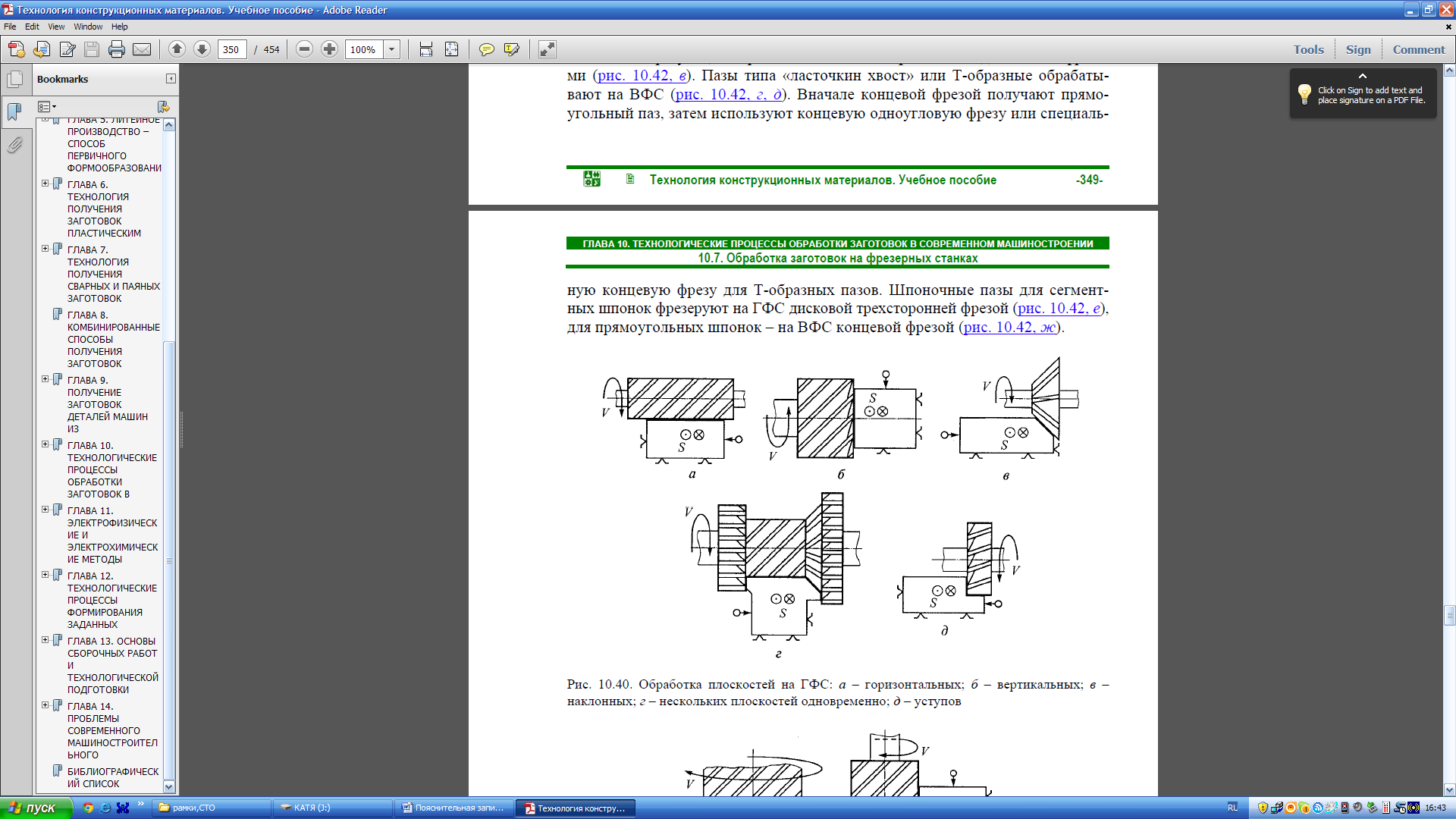This screenshot has height=819, width=1456.
Task: Click the zoom percentage field showing 100%
Action: [x=364, y=49]
